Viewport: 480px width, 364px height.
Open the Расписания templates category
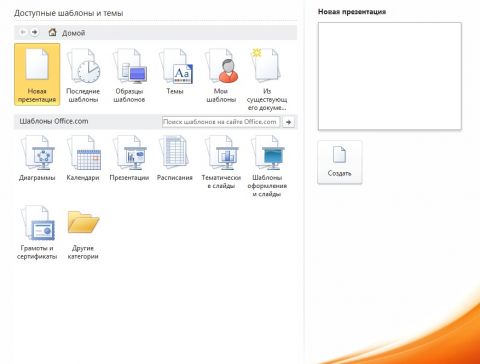175,158
